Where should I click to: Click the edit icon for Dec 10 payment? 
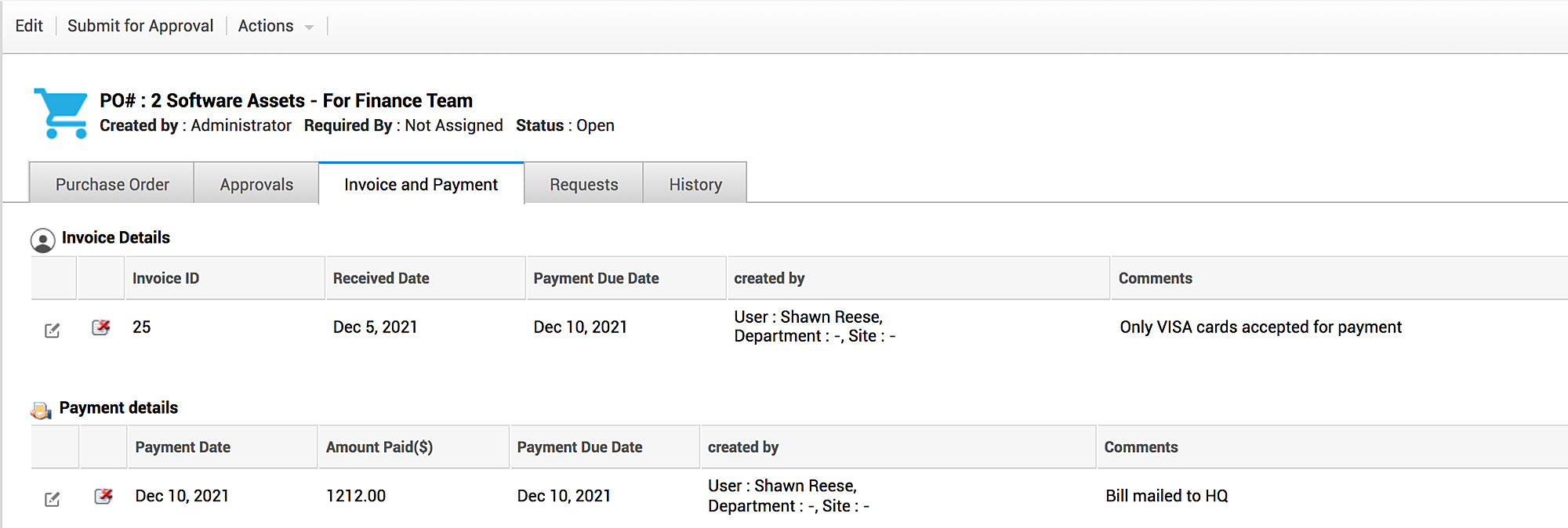click(53, 499)
